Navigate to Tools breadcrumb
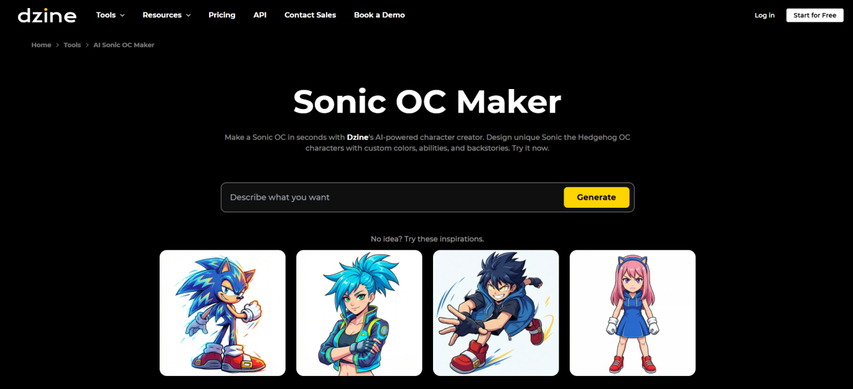Screen dimensions: 853x389 tap(72, 45)
